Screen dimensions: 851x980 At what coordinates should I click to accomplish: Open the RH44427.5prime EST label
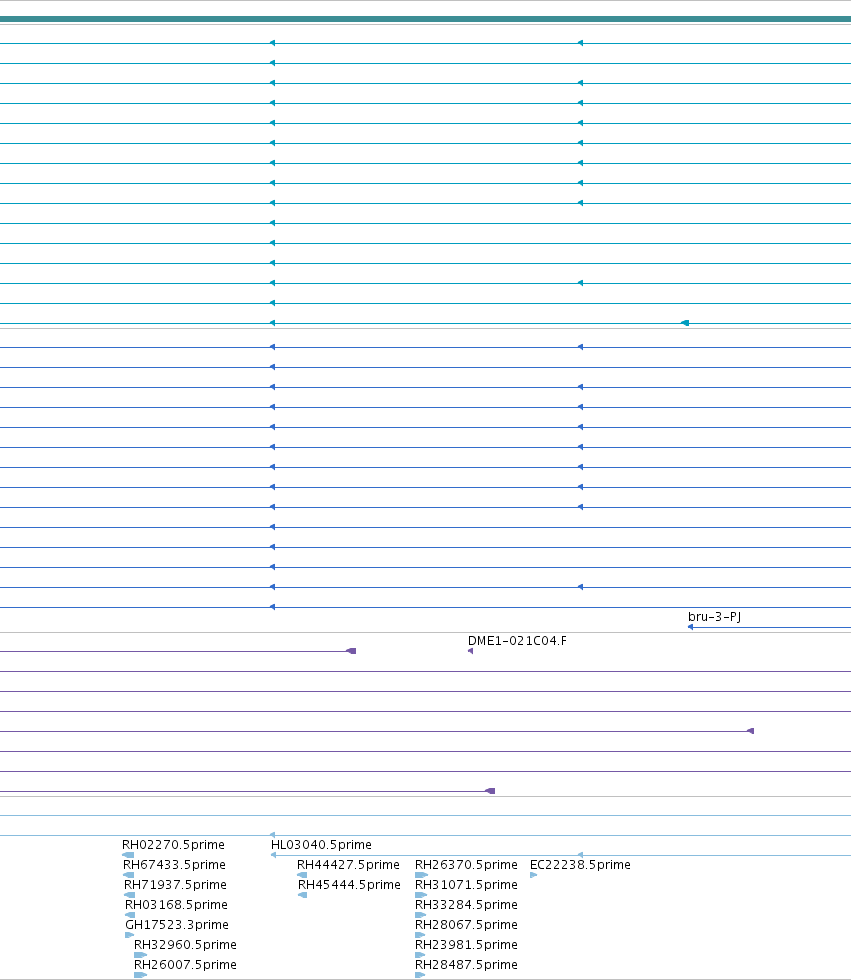[x=348, y=864]
